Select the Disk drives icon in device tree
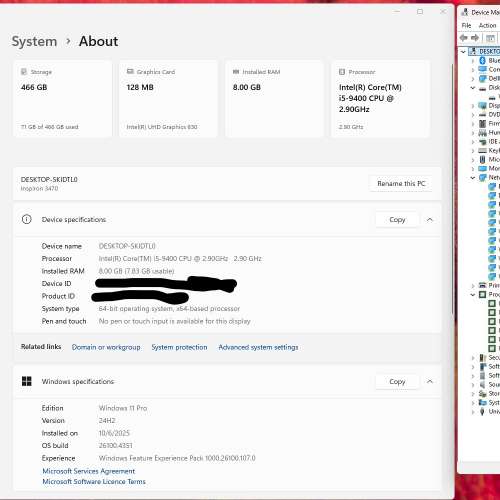This screenshot has width=500, height=500. pos(482,88)
